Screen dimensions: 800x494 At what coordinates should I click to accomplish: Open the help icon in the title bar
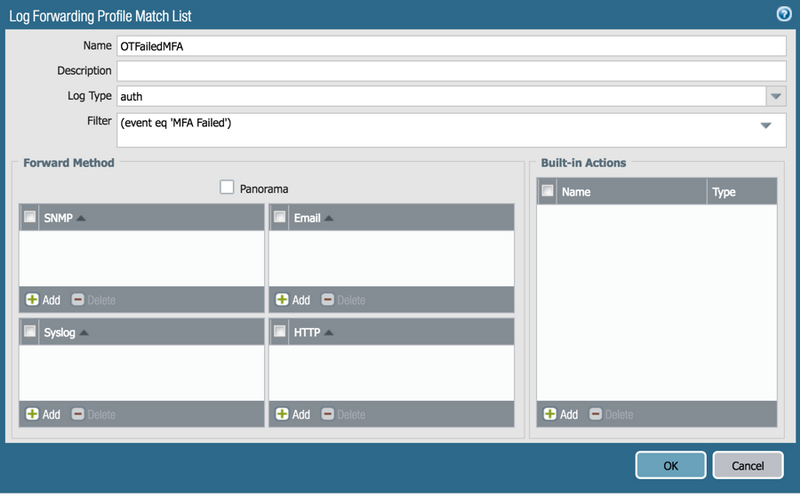(784, 14)
